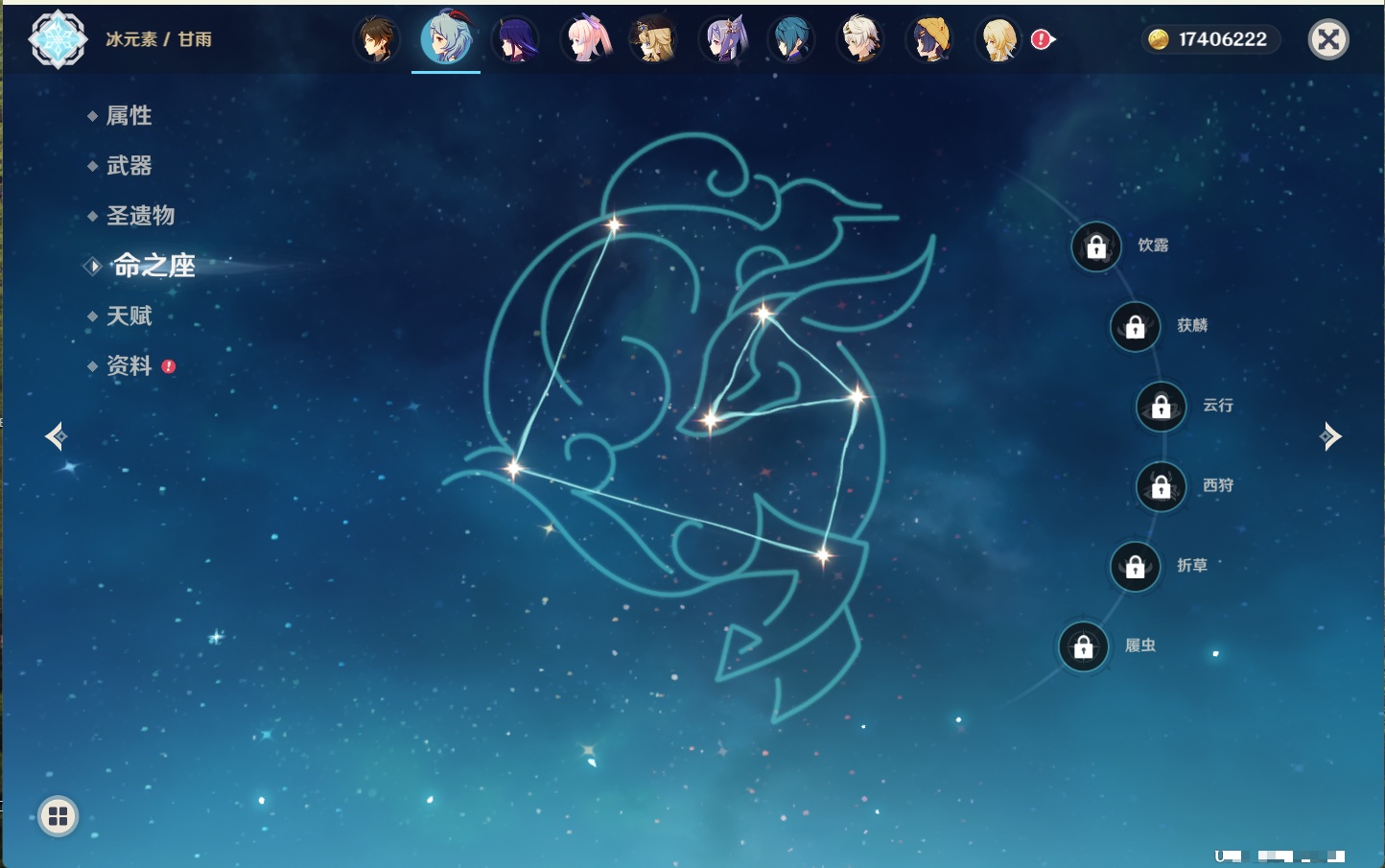Viewport: 1385px width, 868px height.
Task: Open the 属性 attributes tab
Action: tap(129, 116)
